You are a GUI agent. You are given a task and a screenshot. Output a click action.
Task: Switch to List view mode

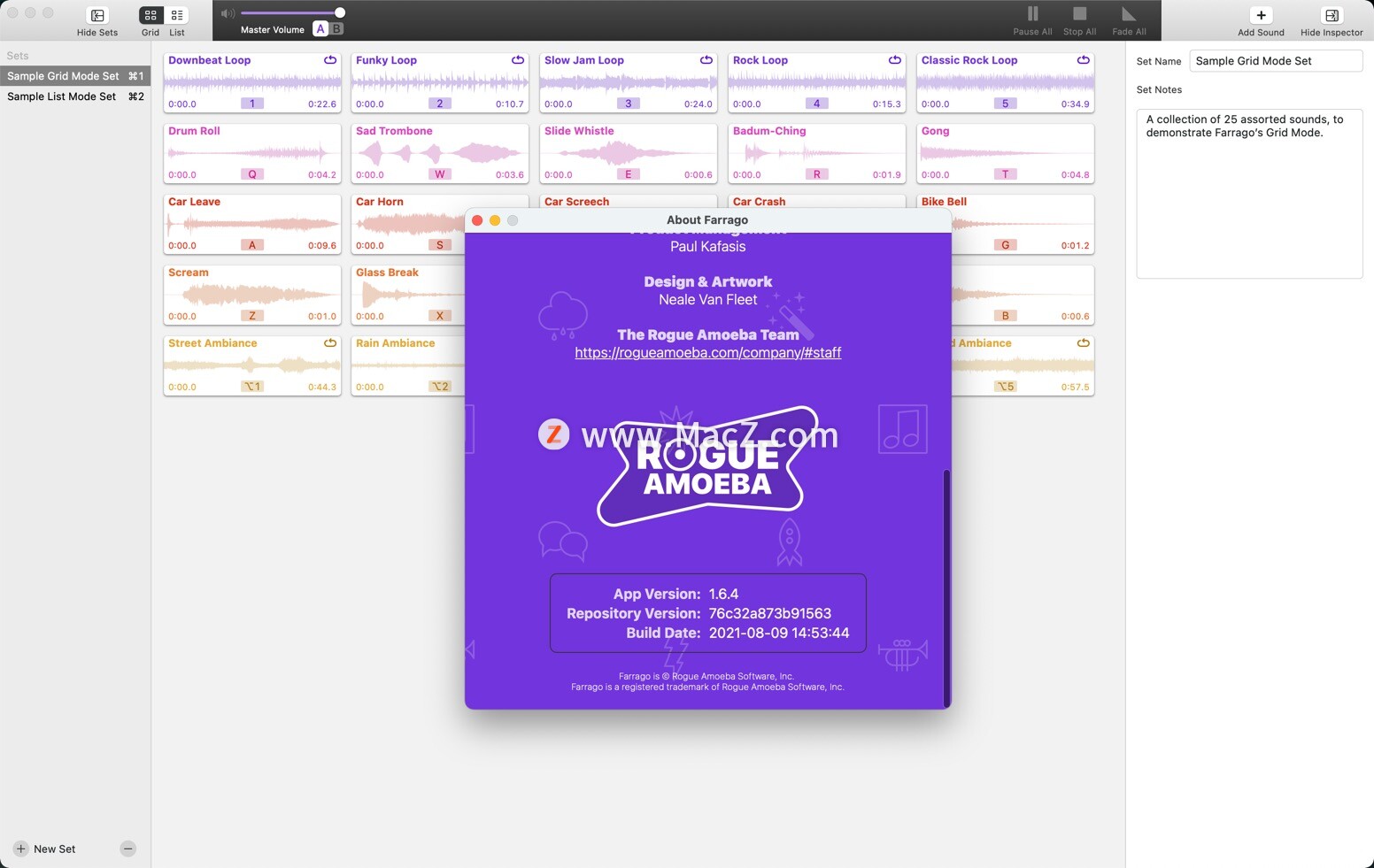coord(177,15)
